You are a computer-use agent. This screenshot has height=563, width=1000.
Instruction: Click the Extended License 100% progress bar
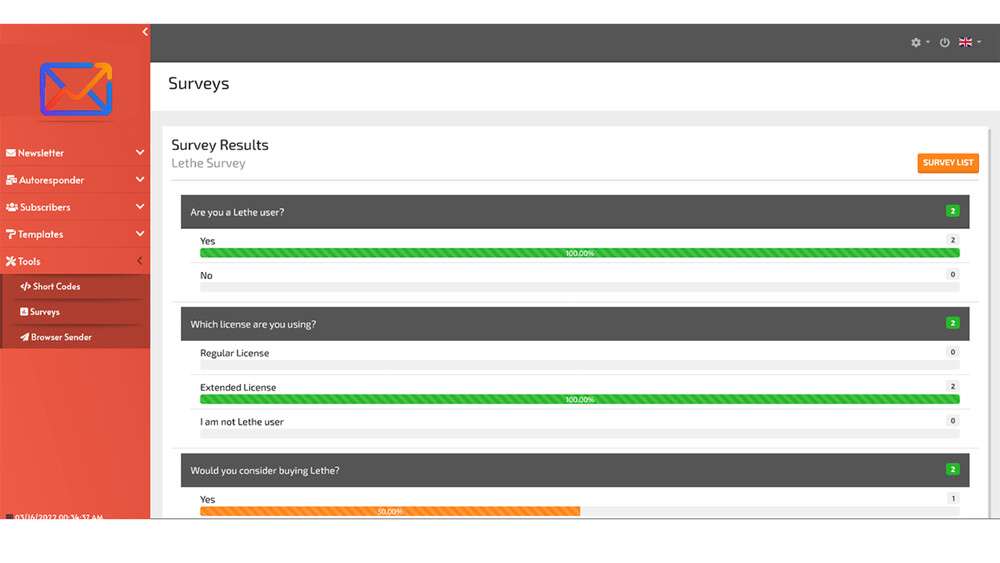580,400
